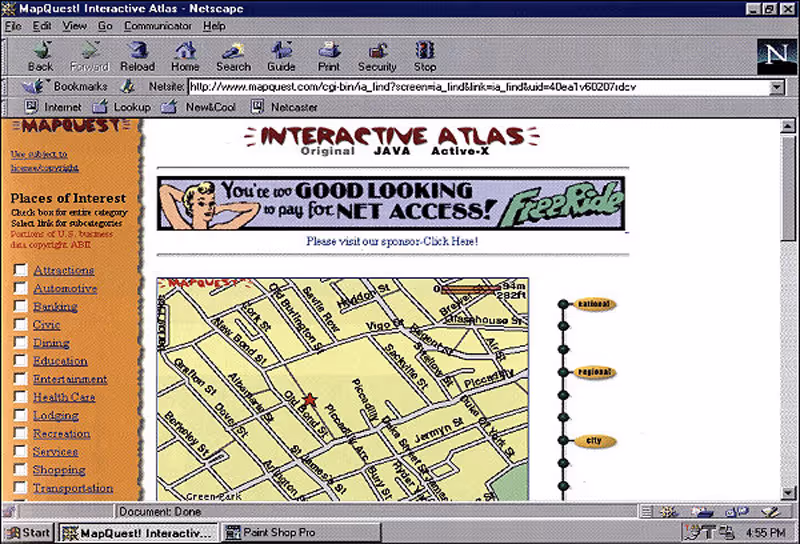
Task: Check the Health Care checkbox
Action: (20, 397)
